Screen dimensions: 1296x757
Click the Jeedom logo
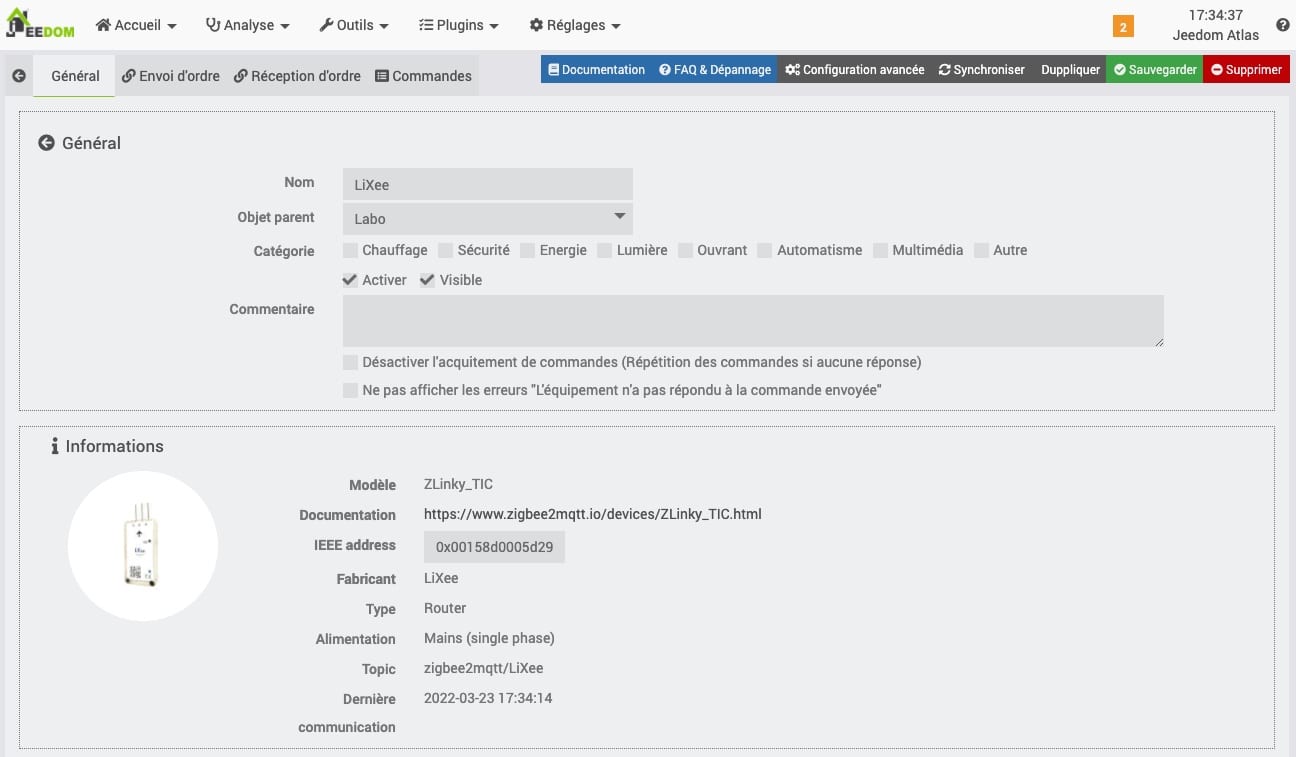coord(40,24)
